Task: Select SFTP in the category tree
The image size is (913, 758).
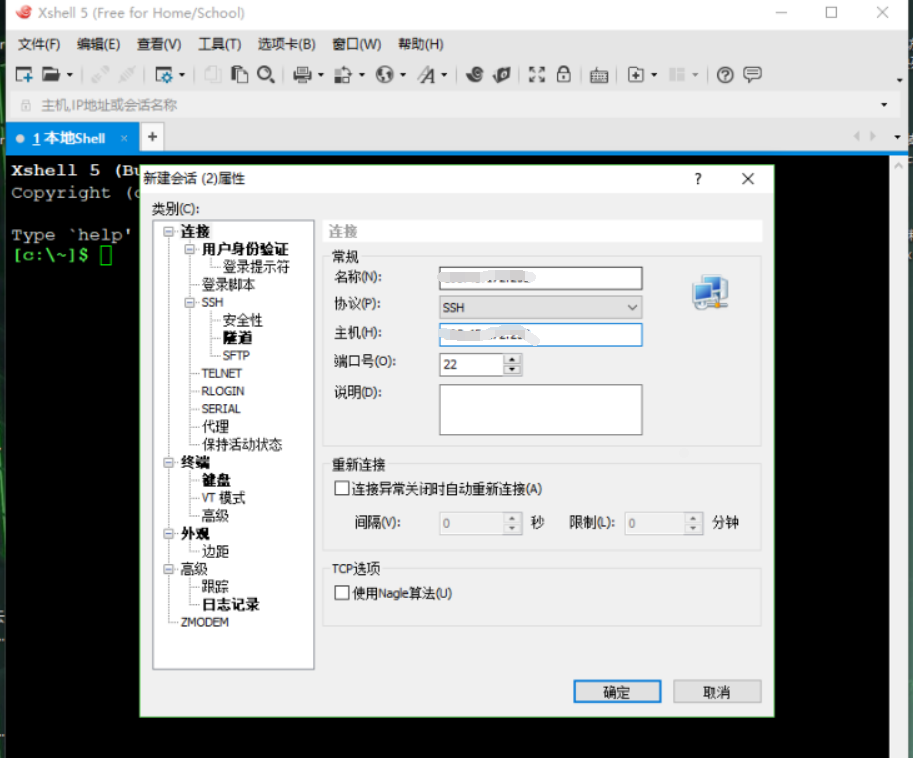Action: [x=236, y=356]
